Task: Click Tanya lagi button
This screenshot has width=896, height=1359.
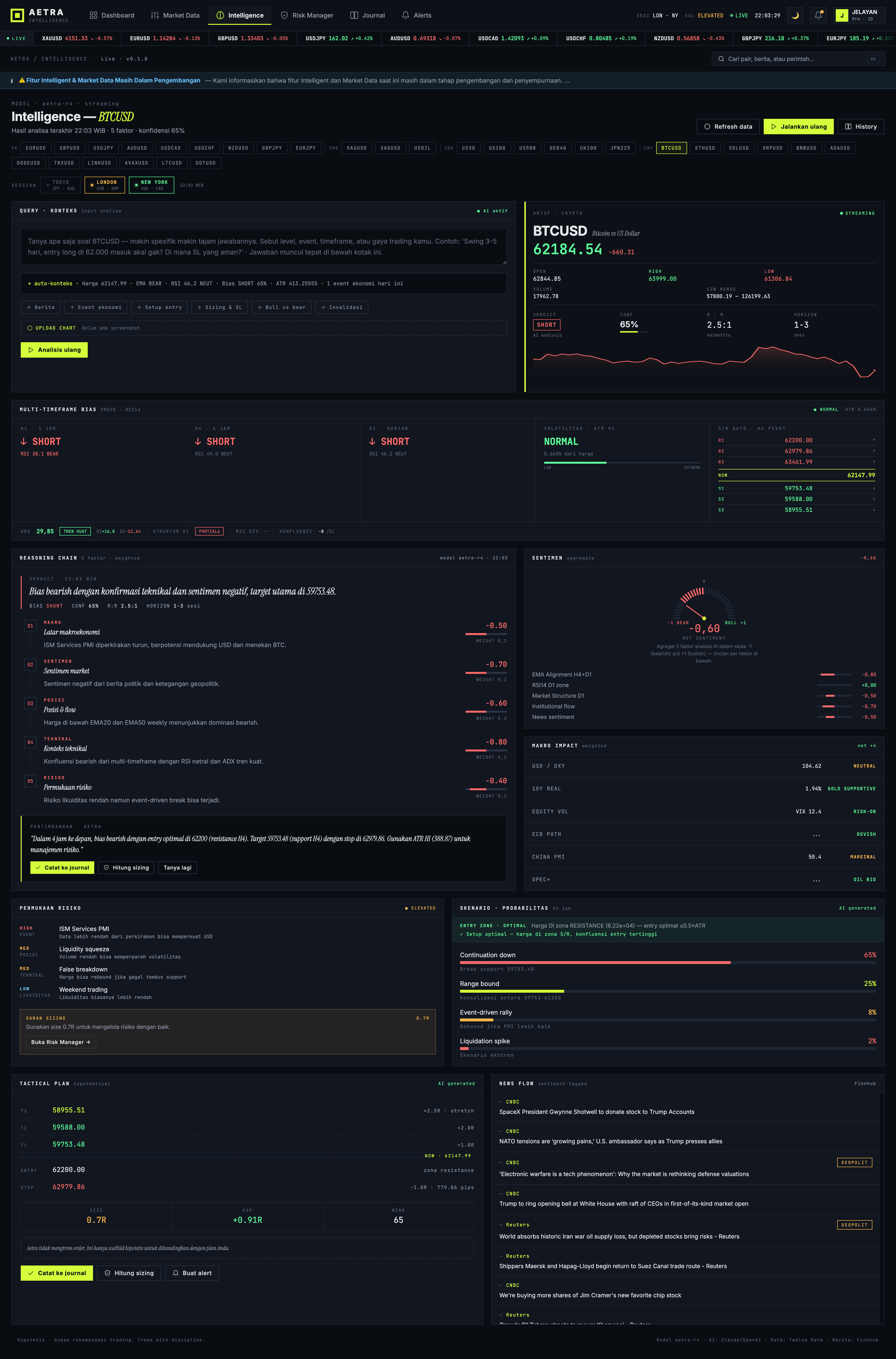Action: pyautogui.click(x=178, y=868)
